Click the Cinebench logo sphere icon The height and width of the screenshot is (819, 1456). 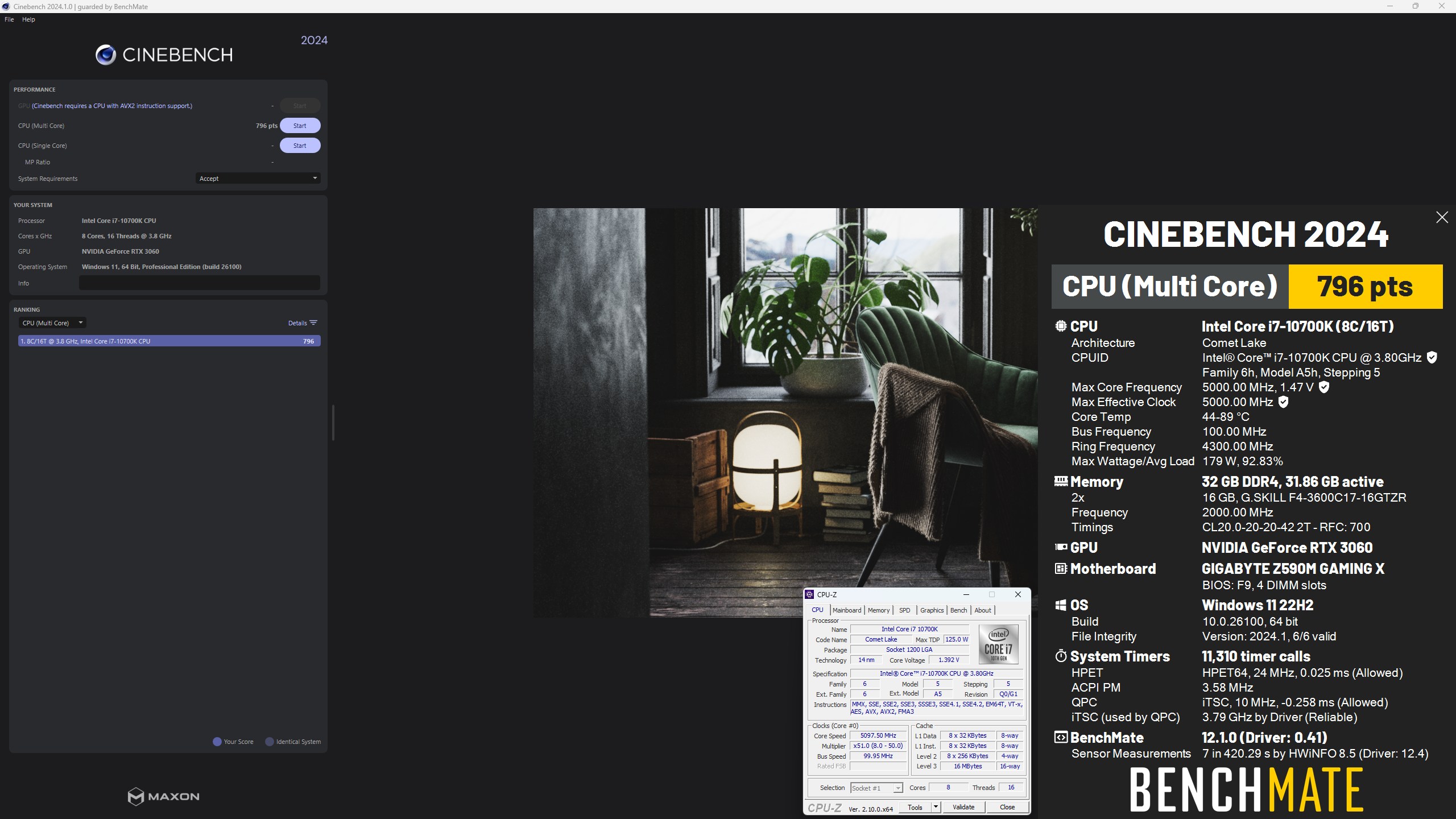coord(106,55)
